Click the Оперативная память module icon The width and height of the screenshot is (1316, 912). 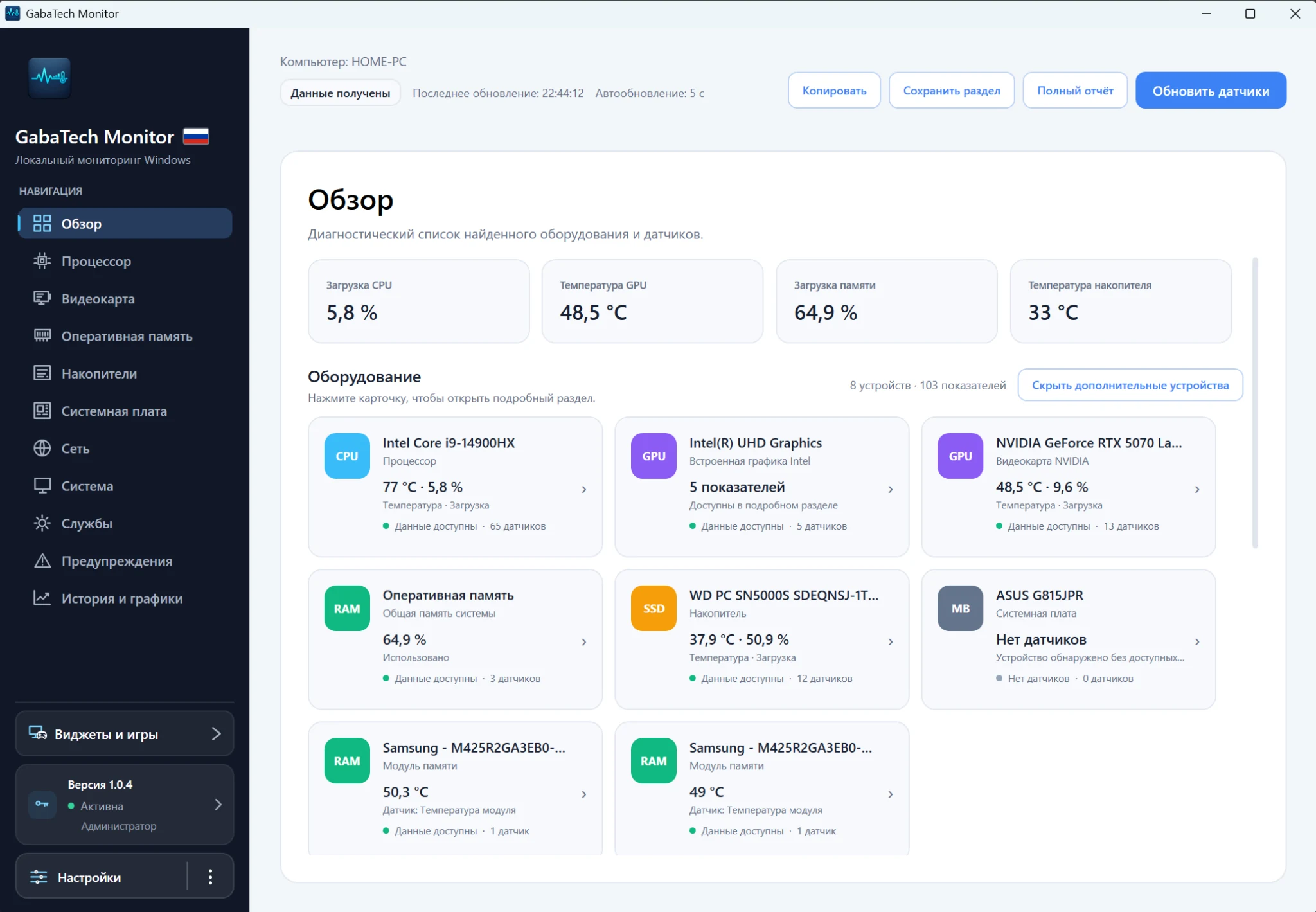pos(42,336)
